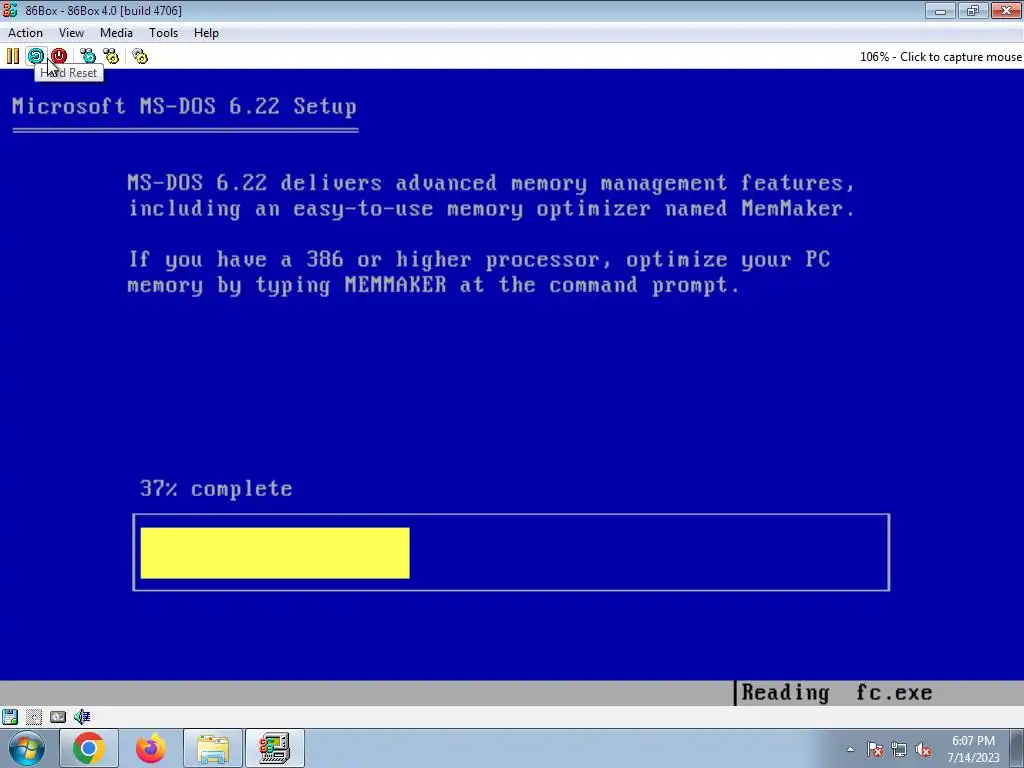Click the speaker sound status bar icon
Viewport: 1024px width, 768px height.
82,716
